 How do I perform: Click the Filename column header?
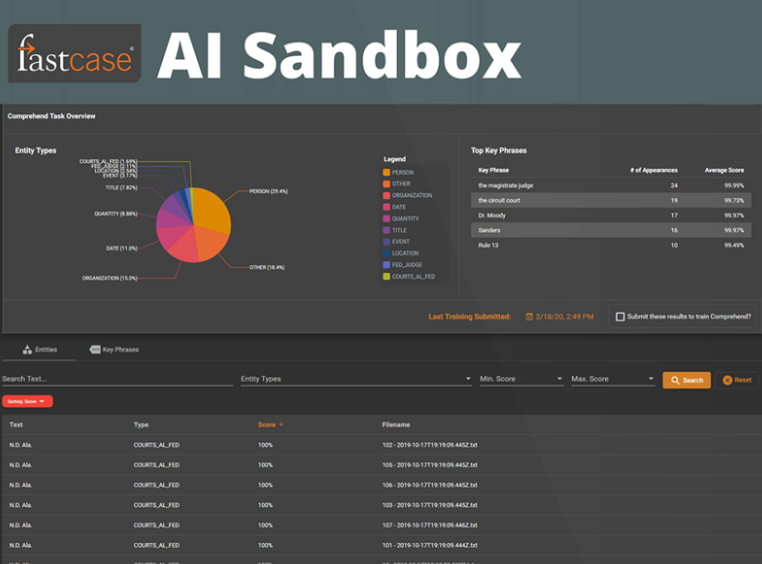(x=396, y=425)
